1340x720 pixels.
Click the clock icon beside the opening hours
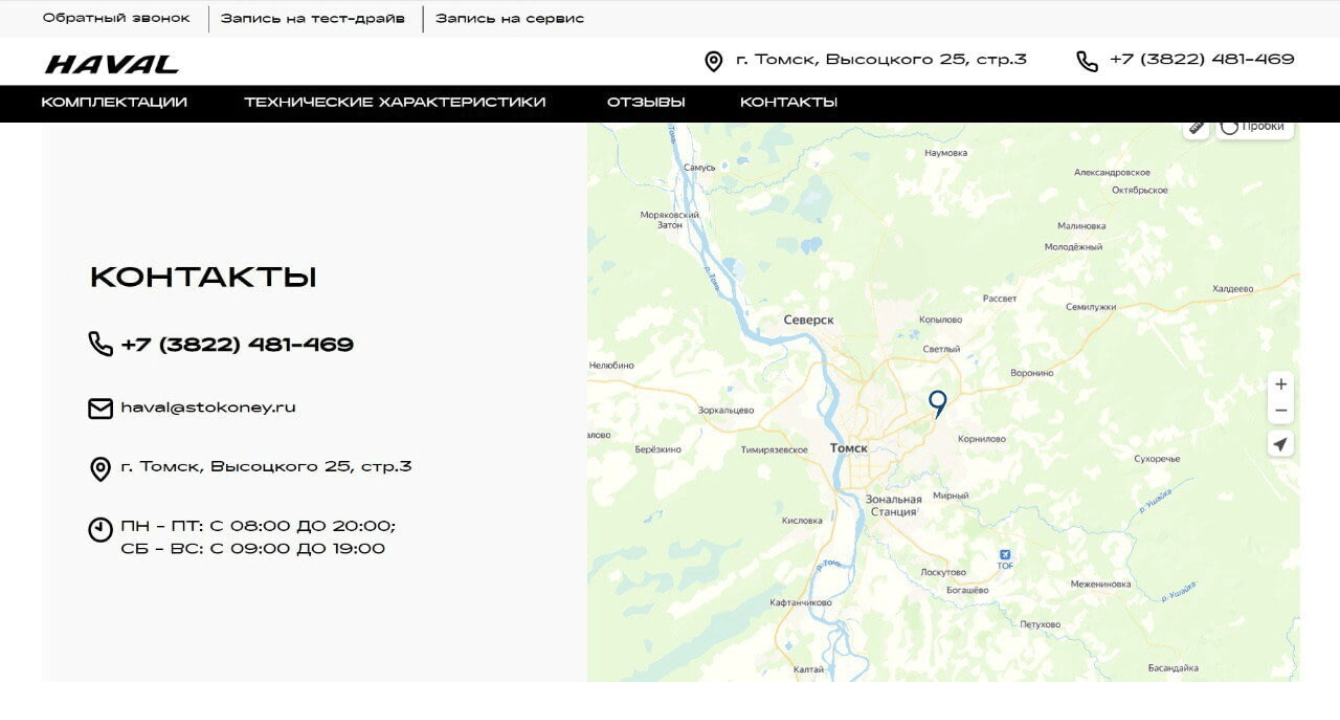101,529
